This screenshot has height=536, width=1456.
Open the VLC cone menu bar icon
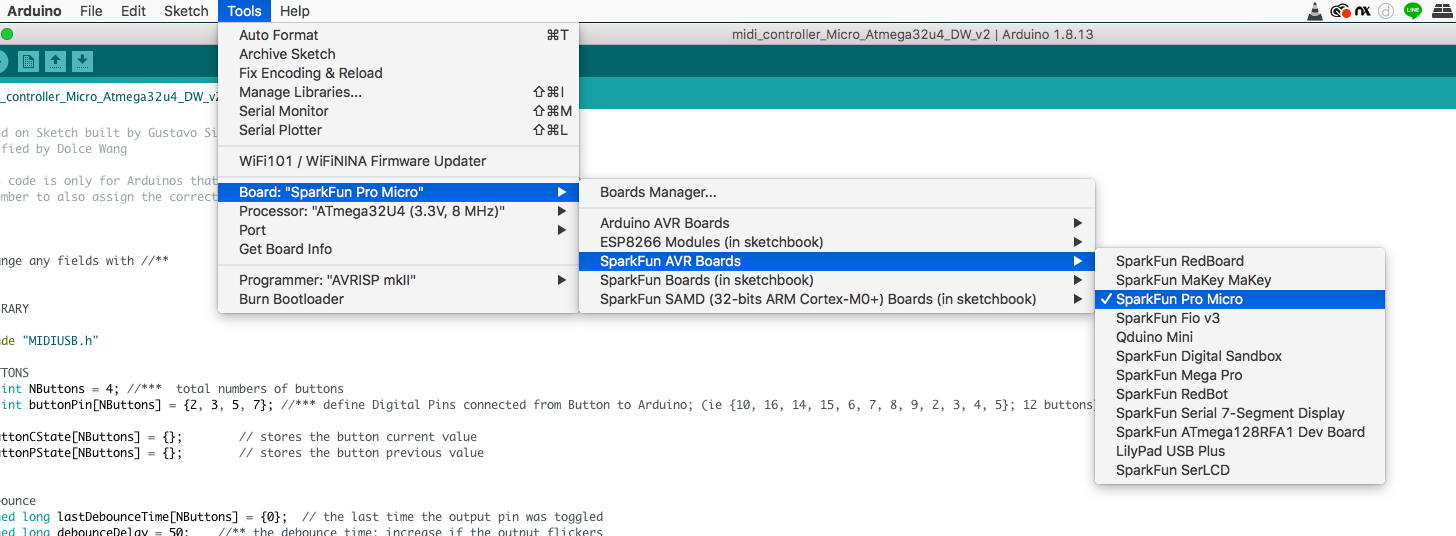click(1314, 11)
